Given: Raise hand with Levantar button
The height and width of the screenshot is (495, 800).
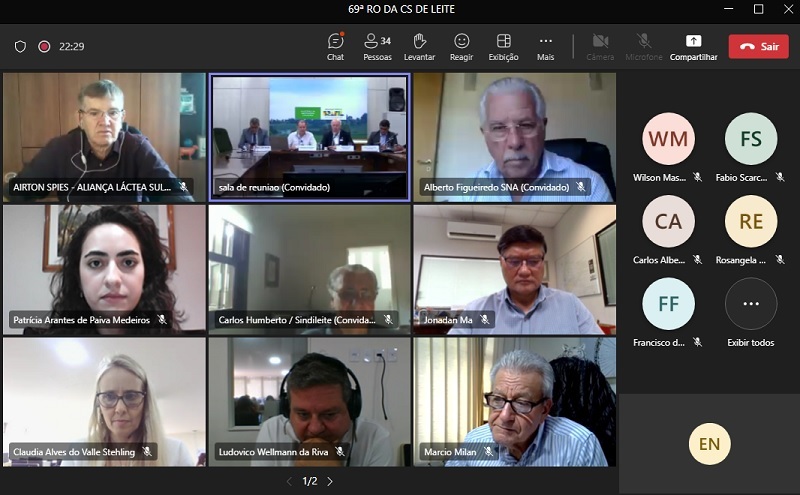Looking at the screenshot, I should pos(420,46).
